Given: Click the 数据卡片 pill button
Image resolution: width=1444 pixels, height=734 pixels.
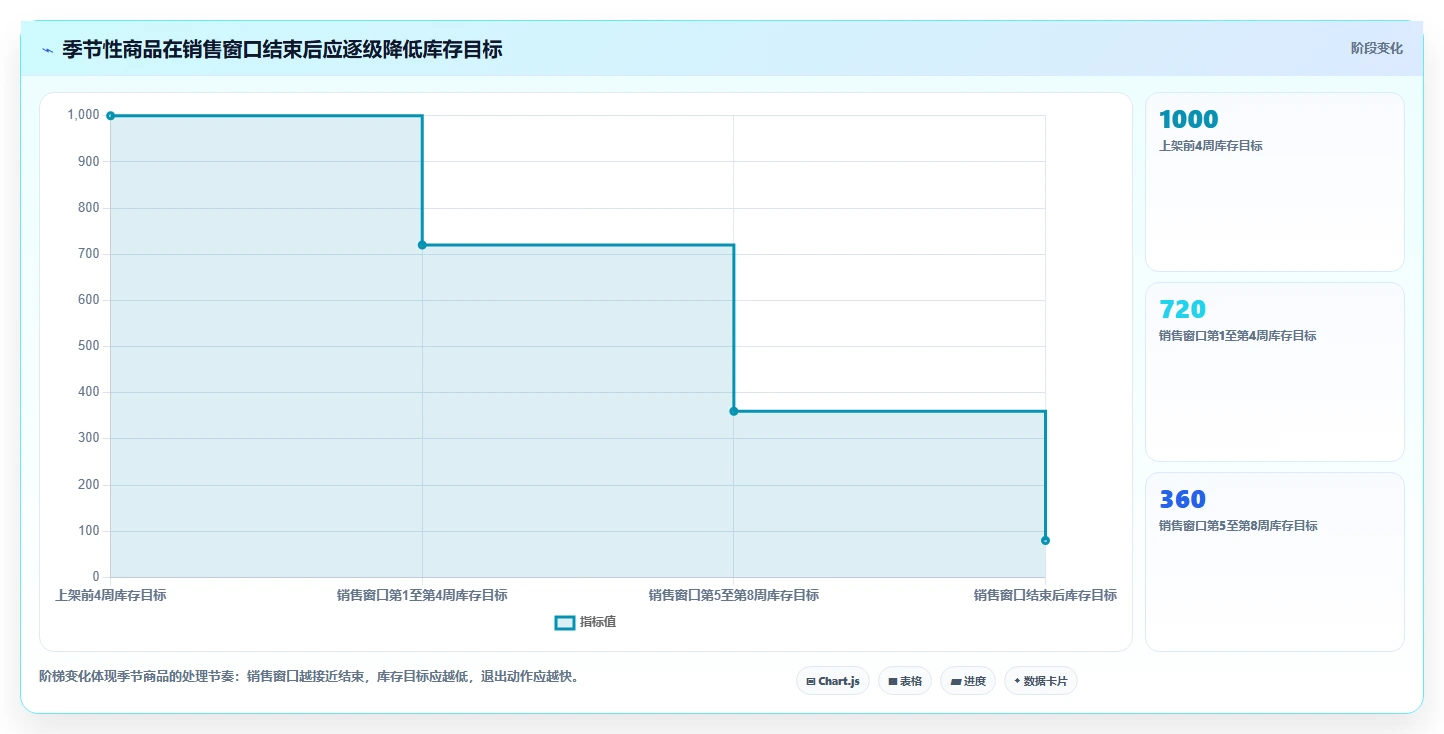Looking at the screenshot, I should tap(1041, 681).
